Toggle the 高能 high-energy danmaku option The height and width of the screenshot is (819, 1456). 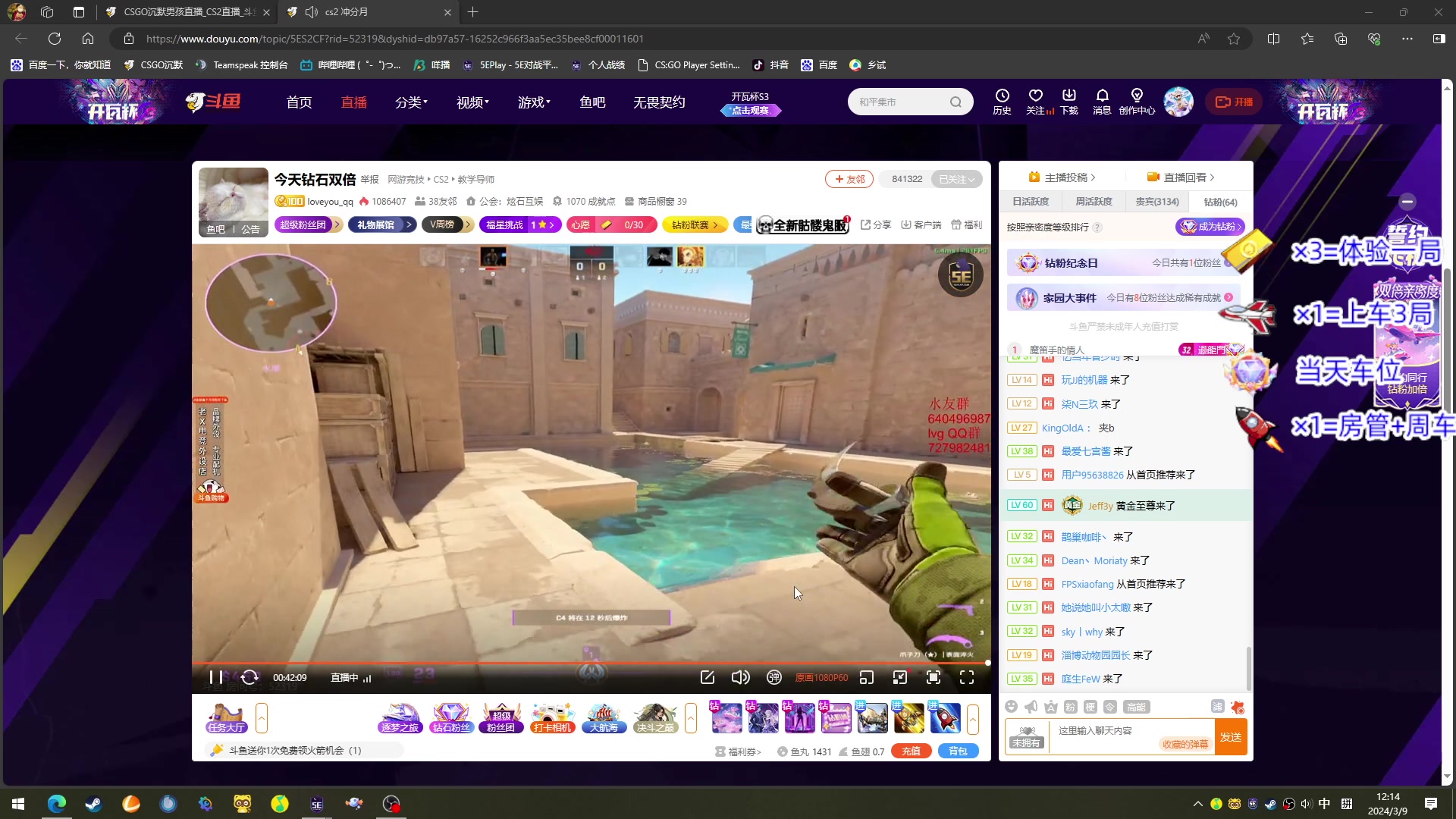click(x=1136, y=707)
